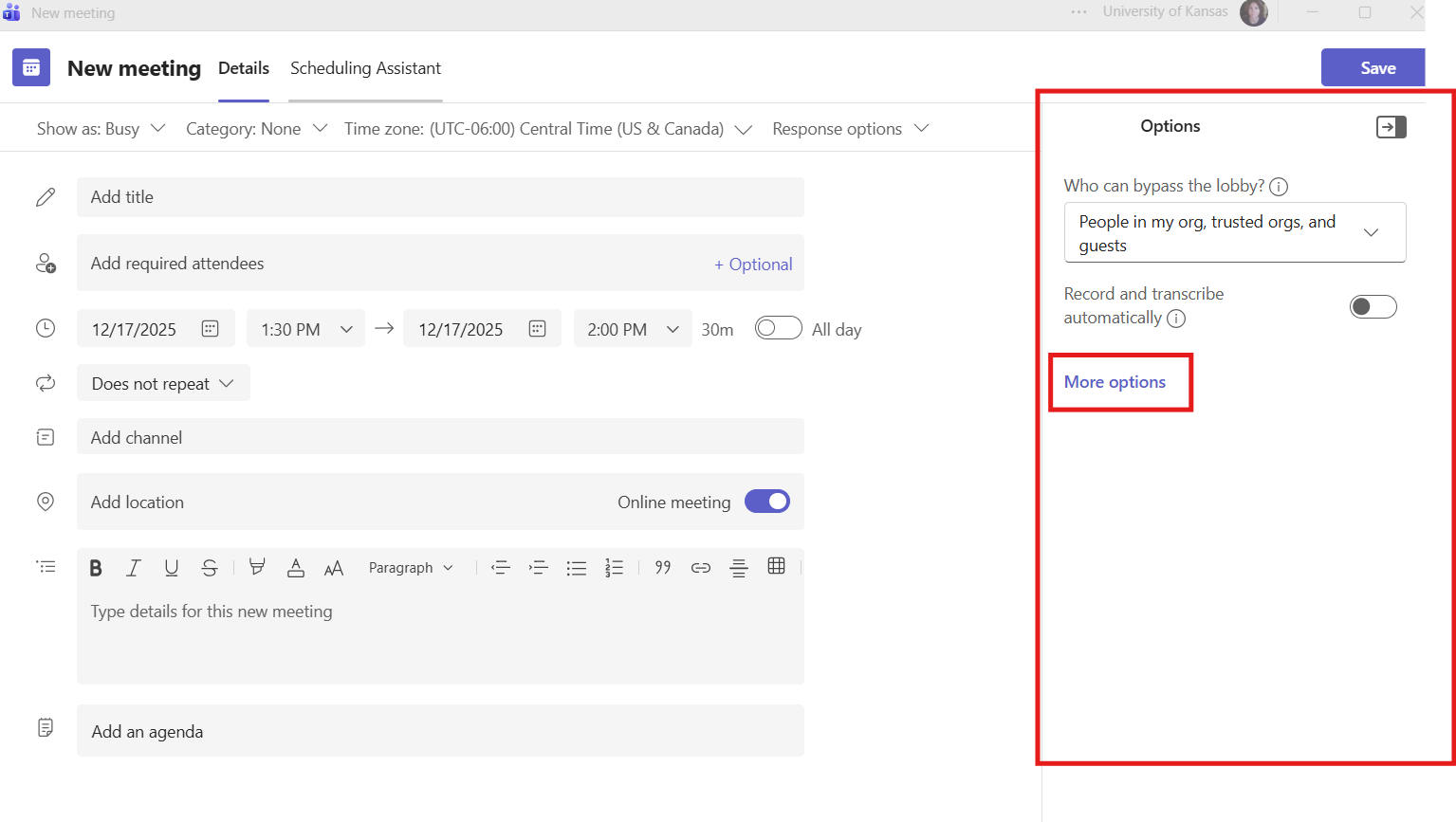Switch to Scheduling Assistant tab

(x=365, y=68)
